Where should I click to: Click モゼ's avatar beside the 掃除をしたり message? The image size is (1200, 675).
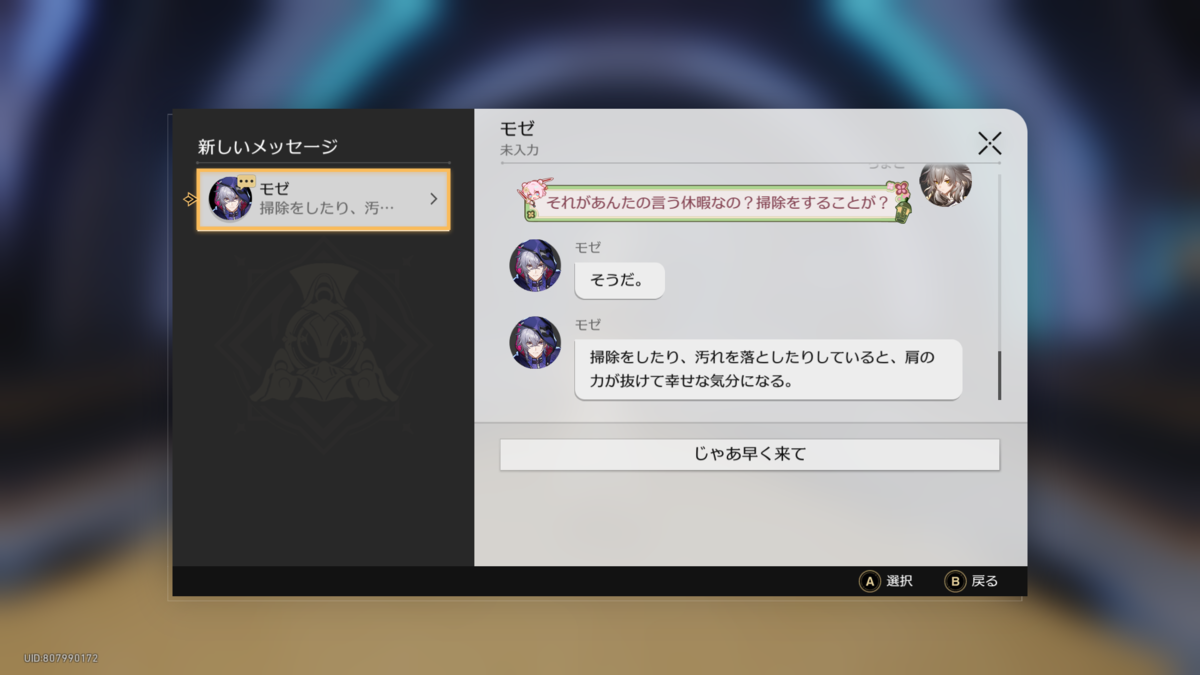(x=536, y=343)
